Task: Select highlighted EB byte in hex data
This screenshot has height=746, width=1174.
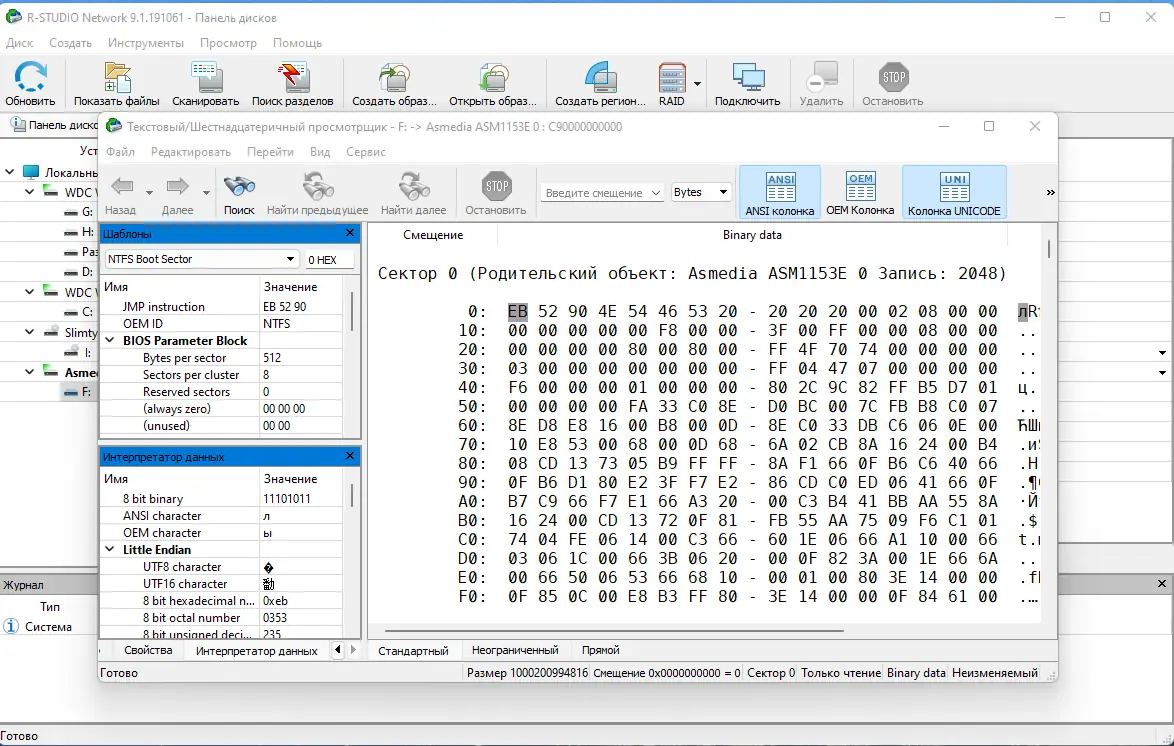Action: pos(517,311)
